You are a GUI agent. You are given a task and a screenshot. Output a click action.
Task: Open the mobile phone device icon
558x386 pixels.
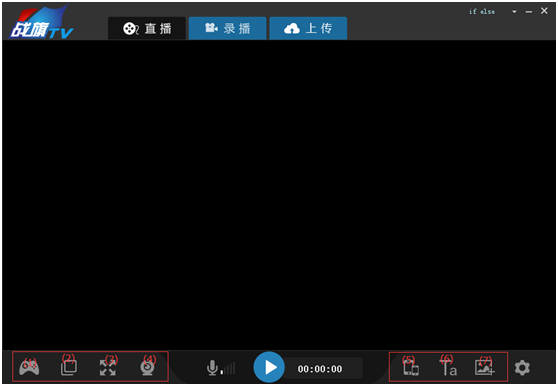[x=411, y=368]
